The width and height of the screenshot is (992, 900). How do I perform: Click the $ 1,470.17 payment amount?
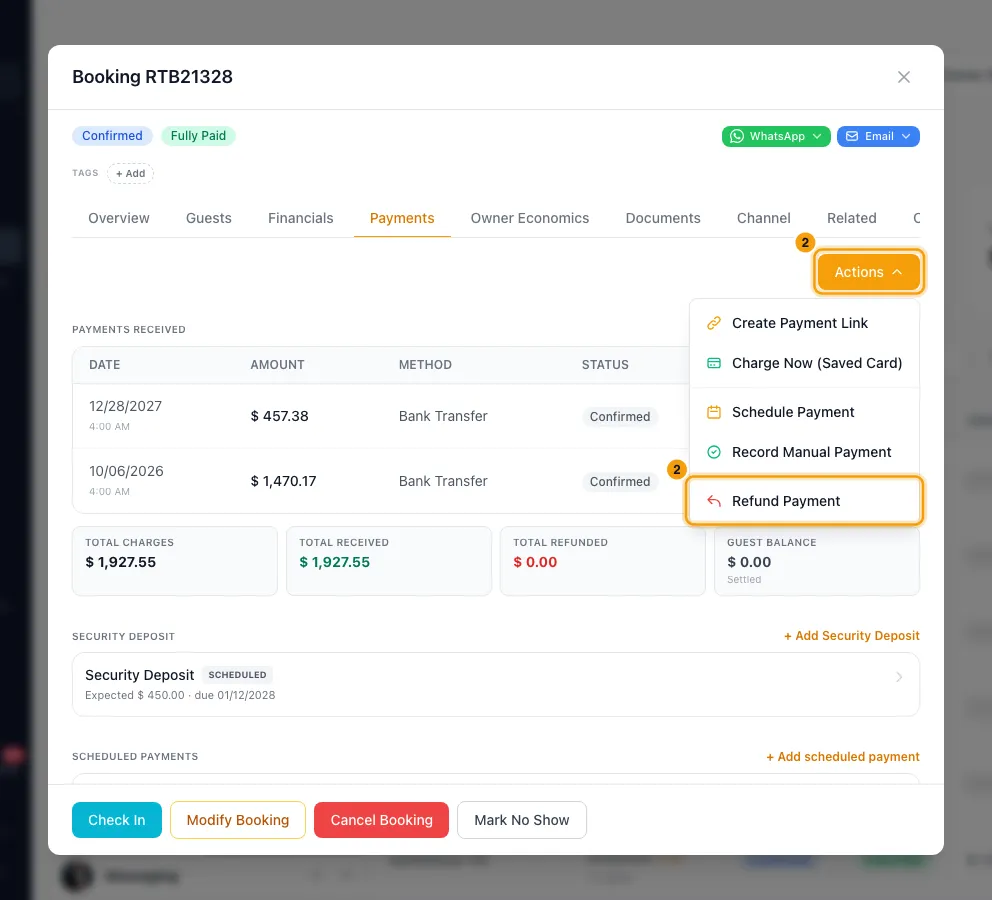coord(283,481)
